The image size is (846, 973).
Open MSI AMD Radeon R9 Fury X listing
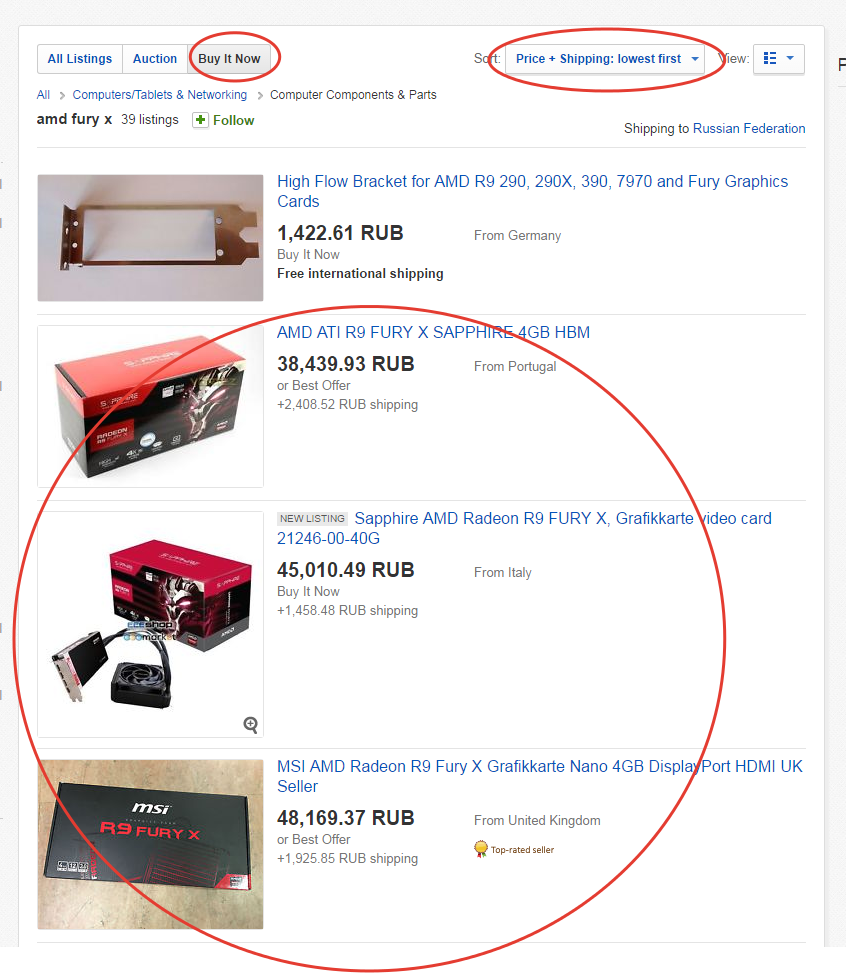click(539, 776)
